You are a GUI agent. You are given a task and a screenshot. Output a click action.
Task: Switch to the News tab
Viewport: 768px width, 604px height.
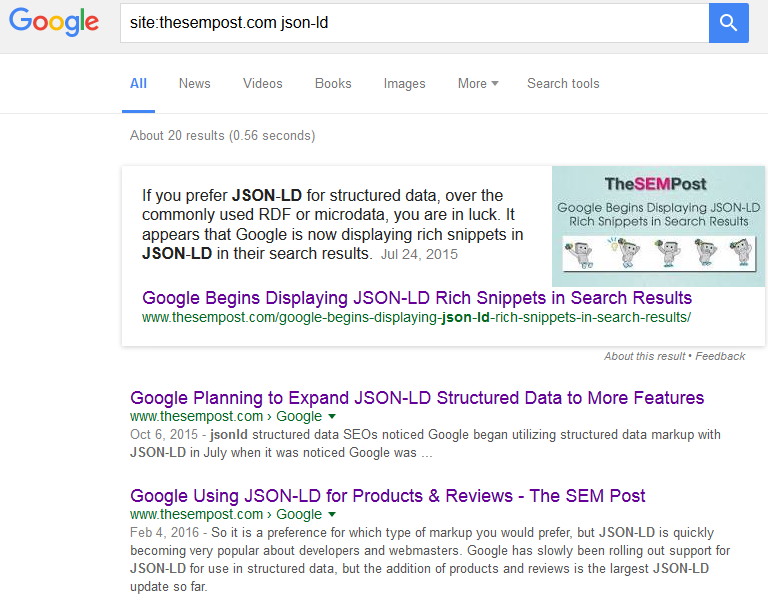[x=194, y=84]
